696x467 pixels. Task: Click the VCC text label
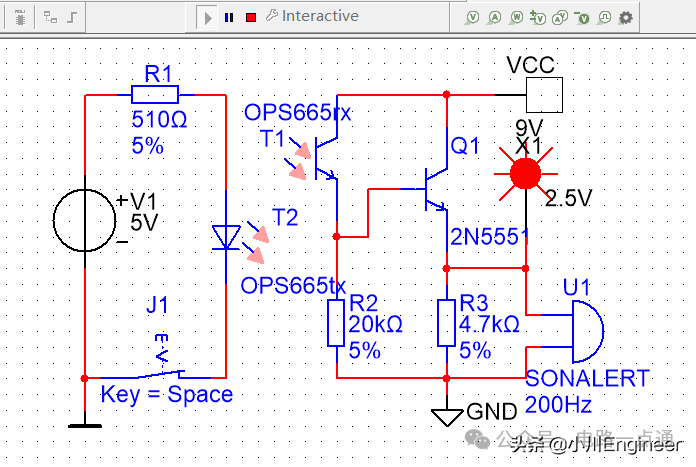point(530,65)
